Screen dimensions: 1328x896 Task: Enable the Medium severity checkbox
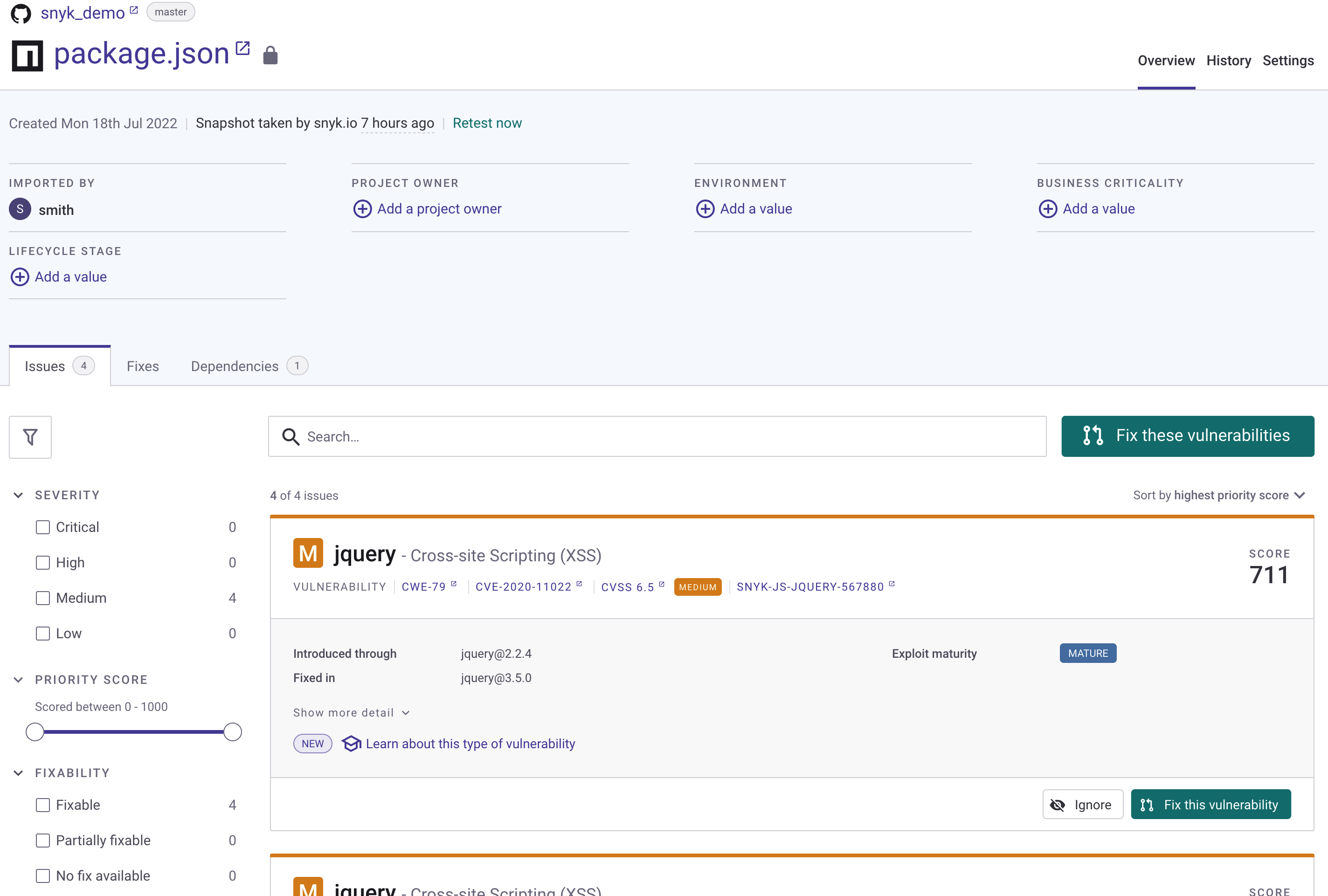[x=43, y=598]
